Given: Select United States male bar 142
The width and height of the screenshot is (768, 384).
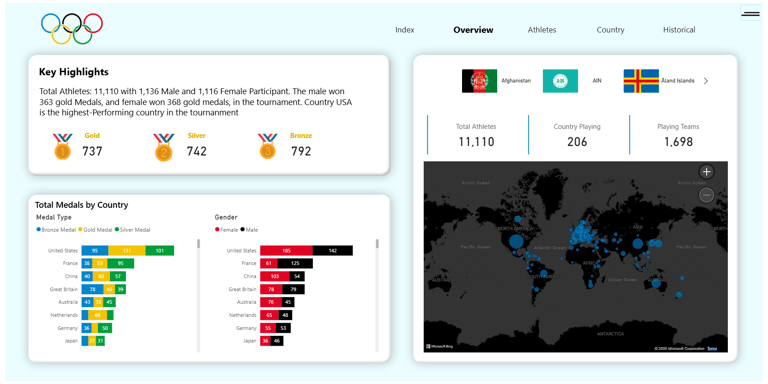Looking at the screenshot, I should pyautogui.click(x=333, y=251).
